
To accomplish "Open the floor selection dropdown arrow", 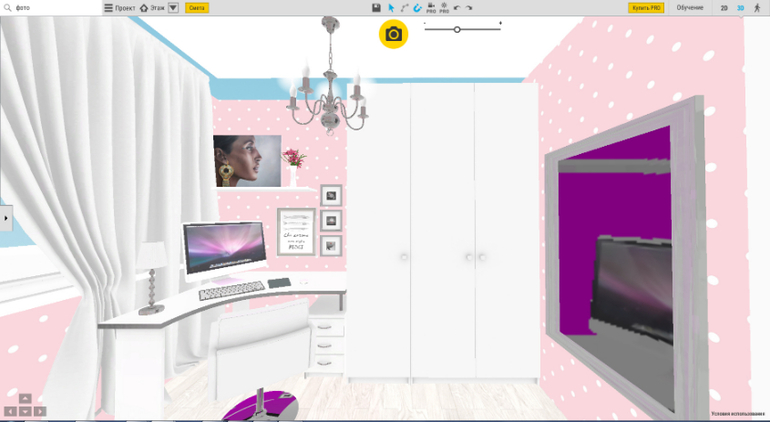I will (173, 8).
